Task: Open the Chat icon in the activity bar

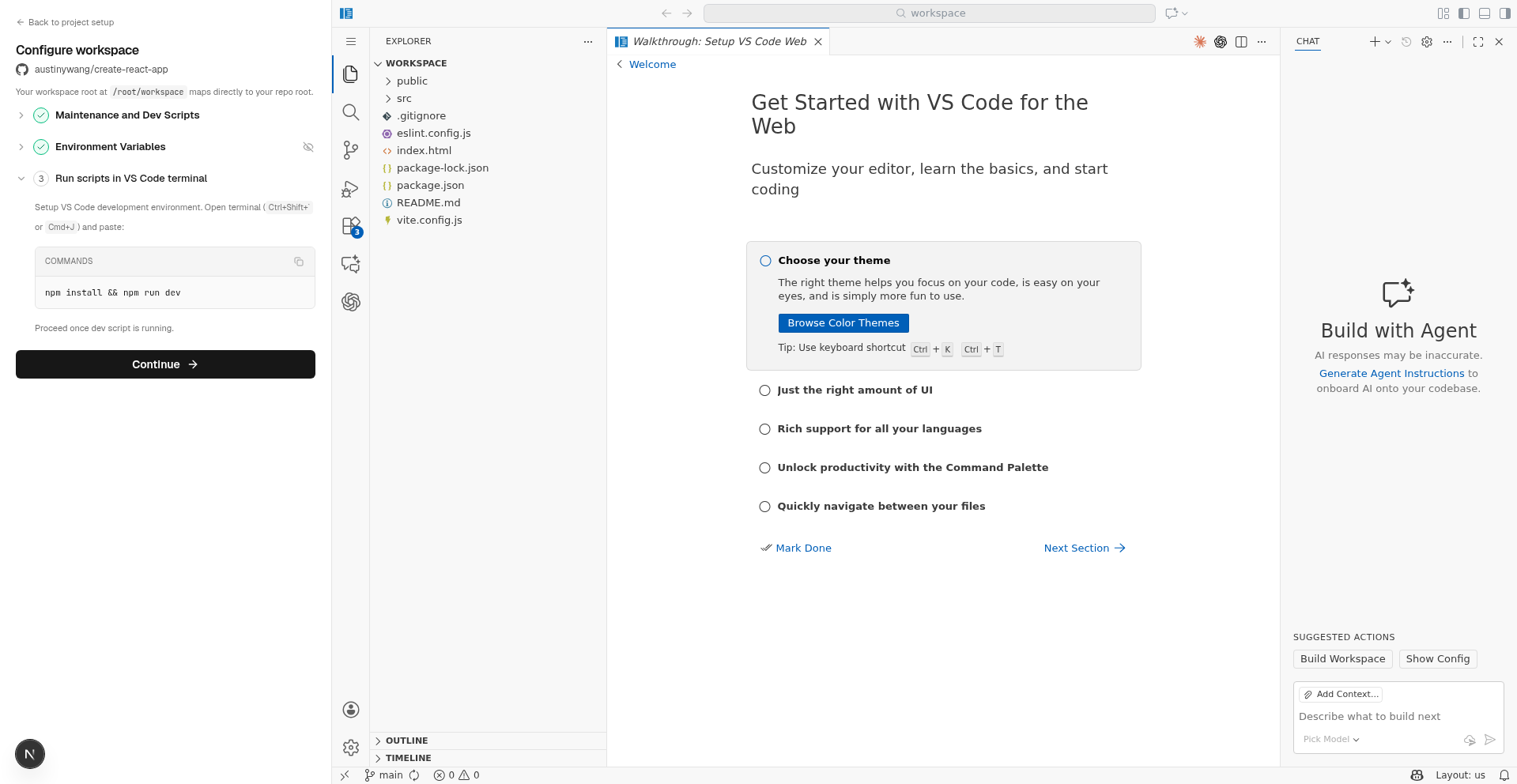Action: [x=350, y=264]
